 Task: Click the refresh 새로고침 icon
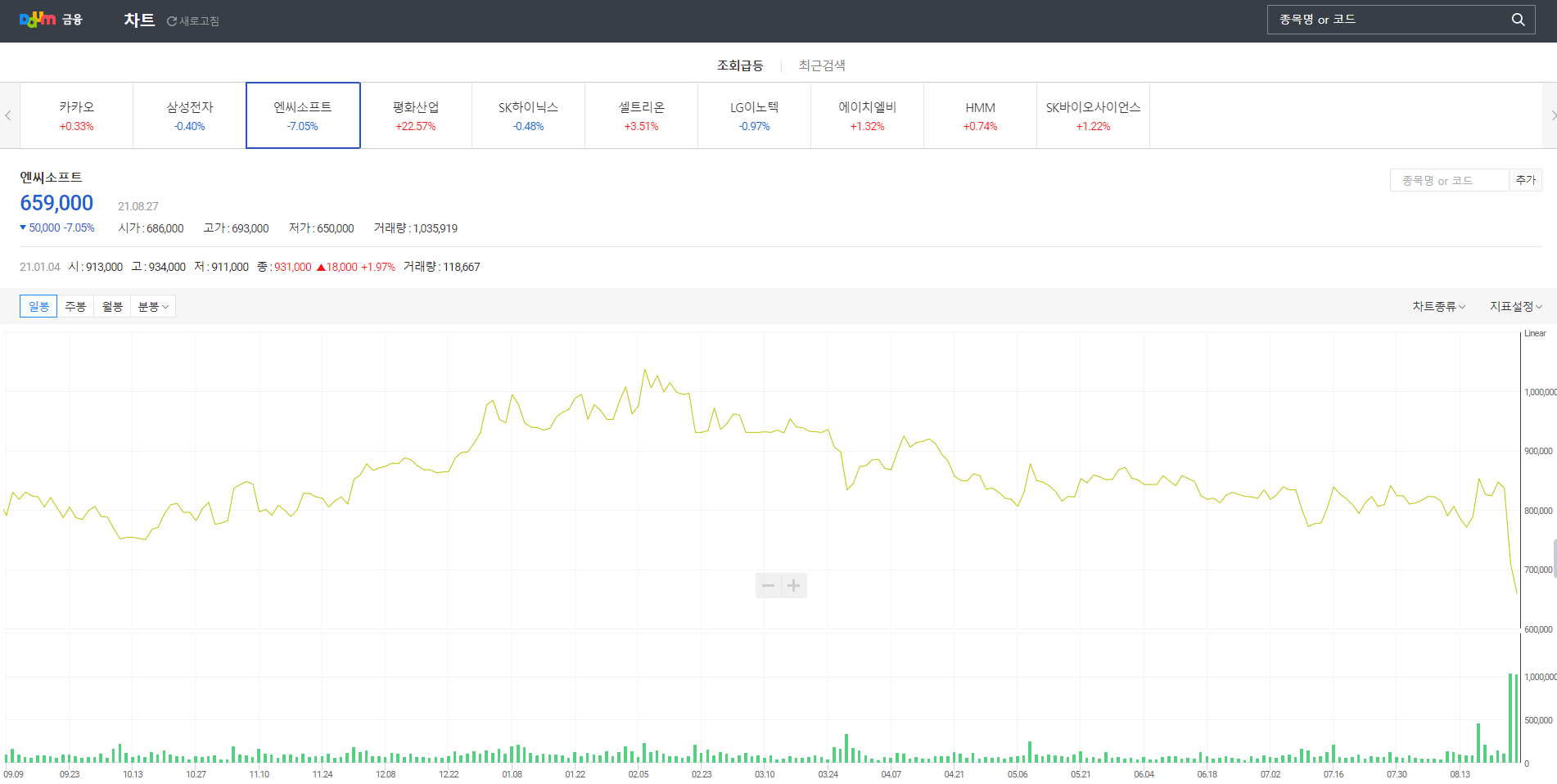[x=172, y=21]
